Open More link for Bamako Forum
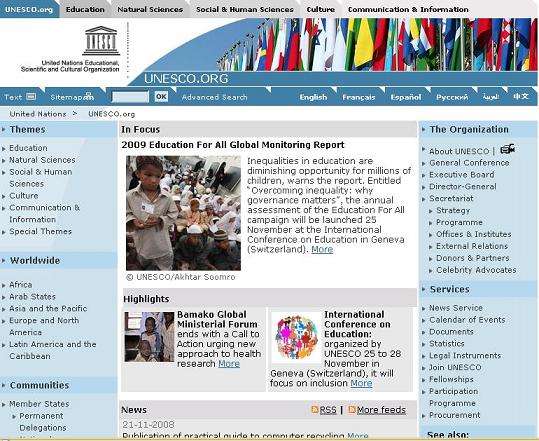This screenshot has width=539, height=441. (x=229, y=364)
